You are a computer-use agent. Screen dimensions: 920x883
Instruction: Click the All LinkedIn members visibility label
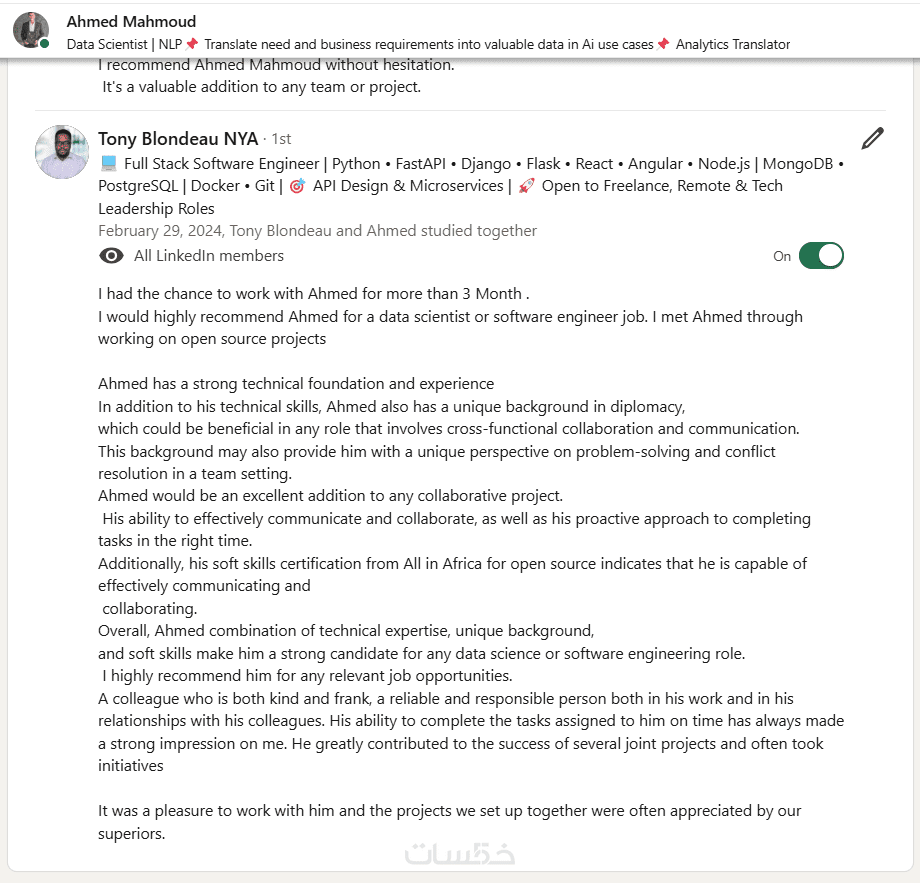pos(208,256)
